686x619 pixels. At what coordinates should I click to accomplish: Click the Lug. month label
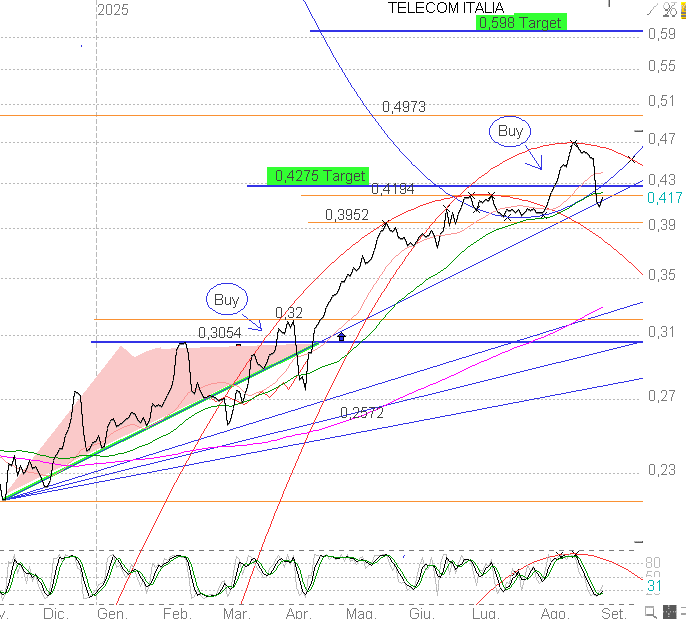(486, 613)
